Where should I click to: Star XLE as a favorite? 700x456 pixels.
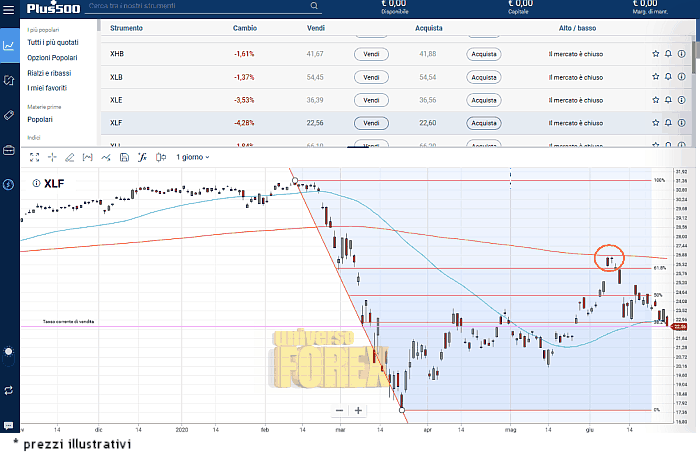click(655, 100)
